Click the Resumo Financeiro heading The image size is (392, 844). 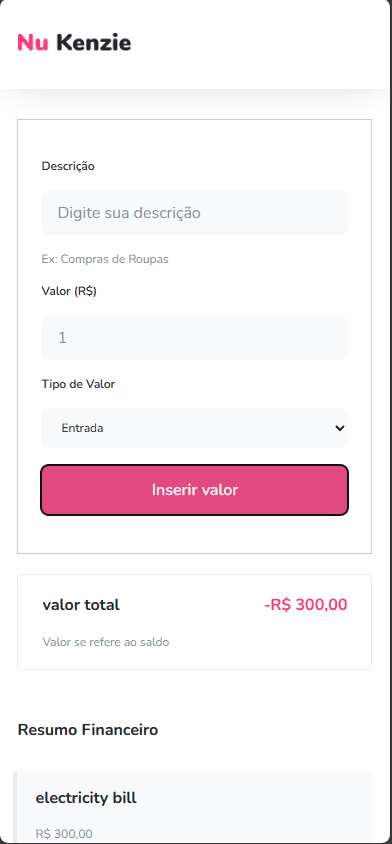point(88,730)
